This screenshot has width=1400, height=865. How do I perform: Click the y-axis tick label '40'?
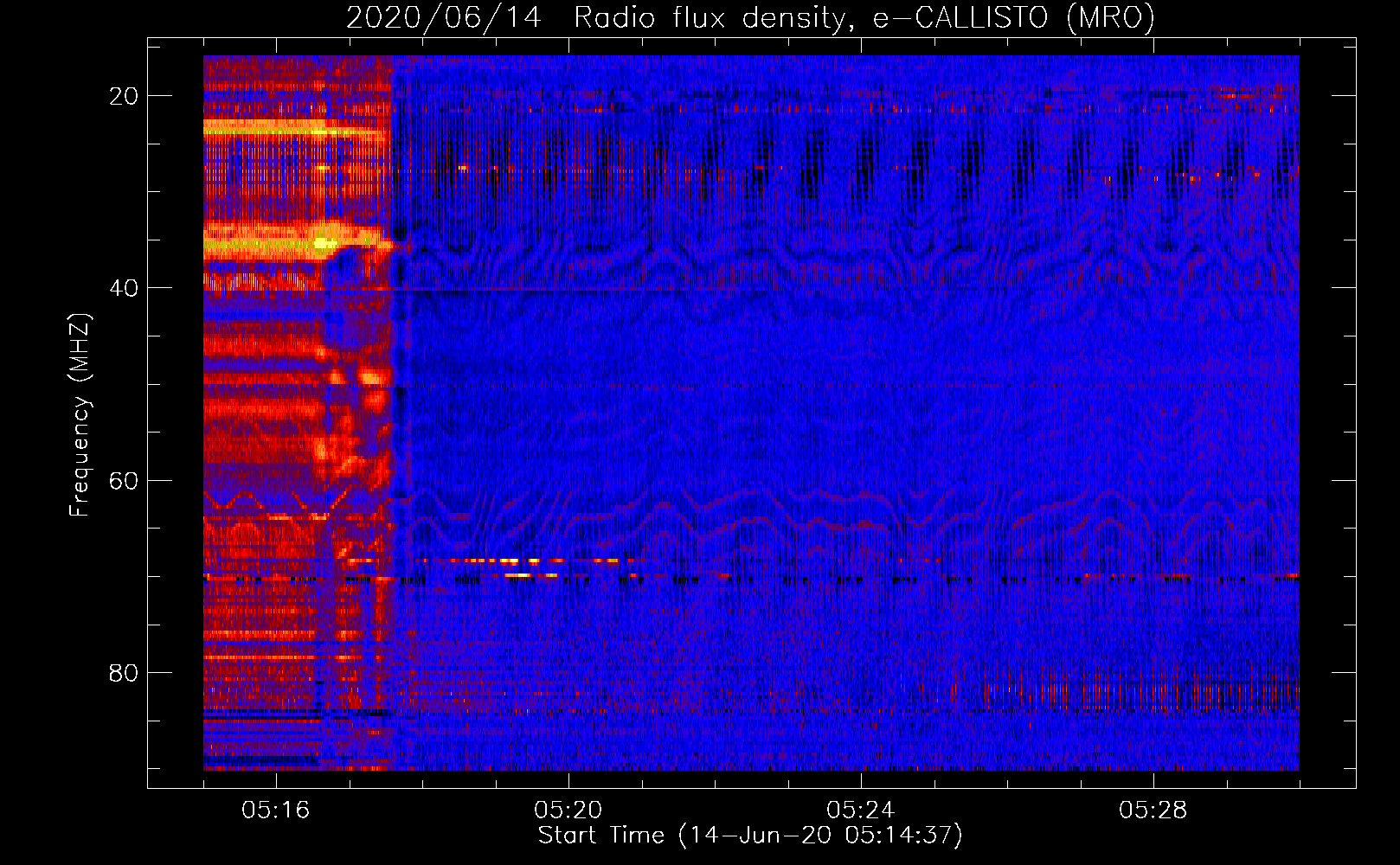(x=124, y=288)
